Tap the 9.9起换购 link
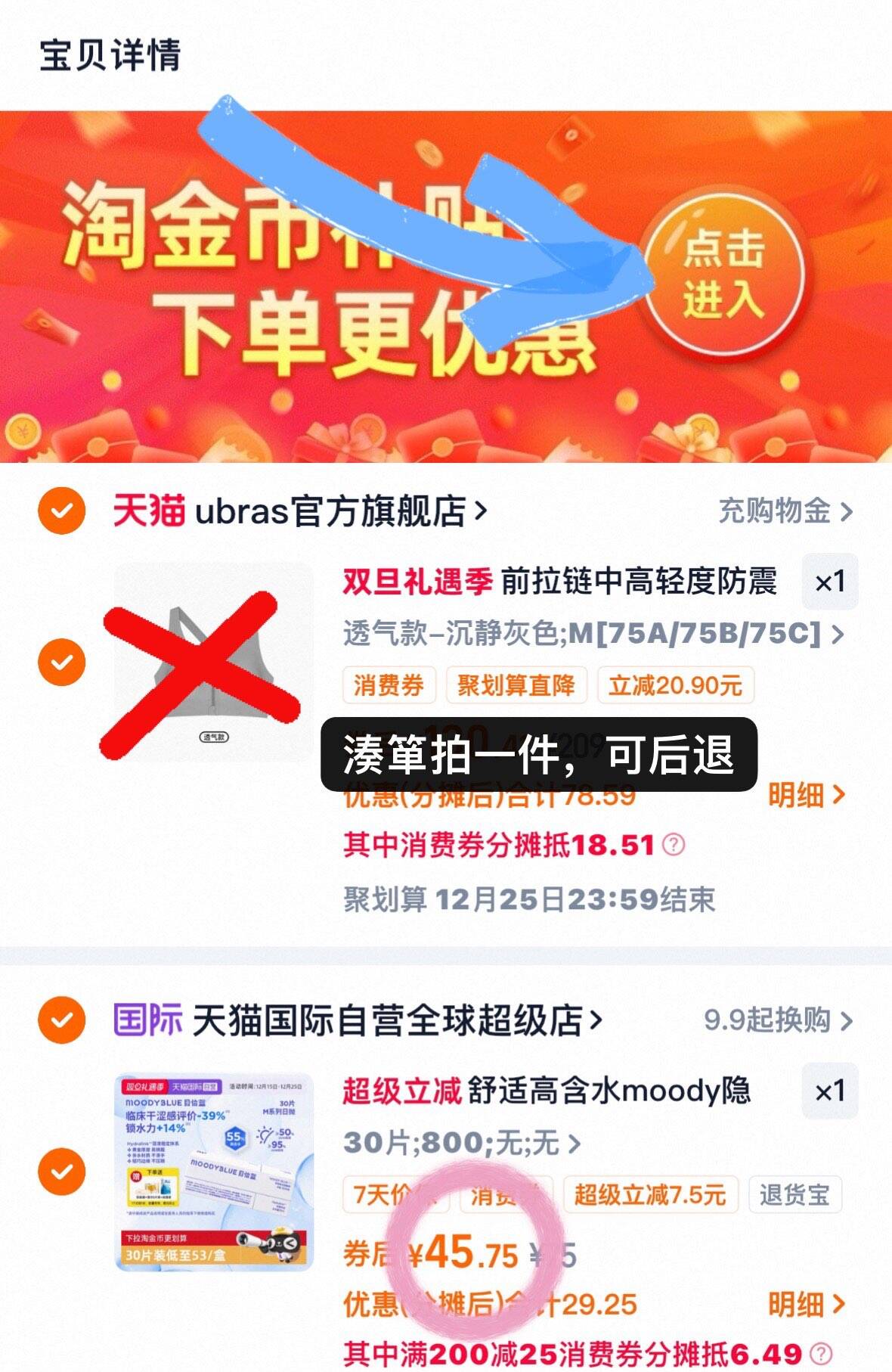Image resolution: width=892 pixels, height=1372 pixels. (x=779, y=1020)
